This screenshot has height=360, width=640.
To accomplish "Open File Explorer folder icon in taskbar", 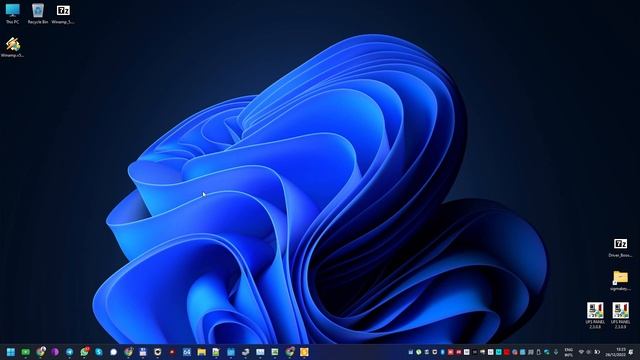I will tap(202, 352).
